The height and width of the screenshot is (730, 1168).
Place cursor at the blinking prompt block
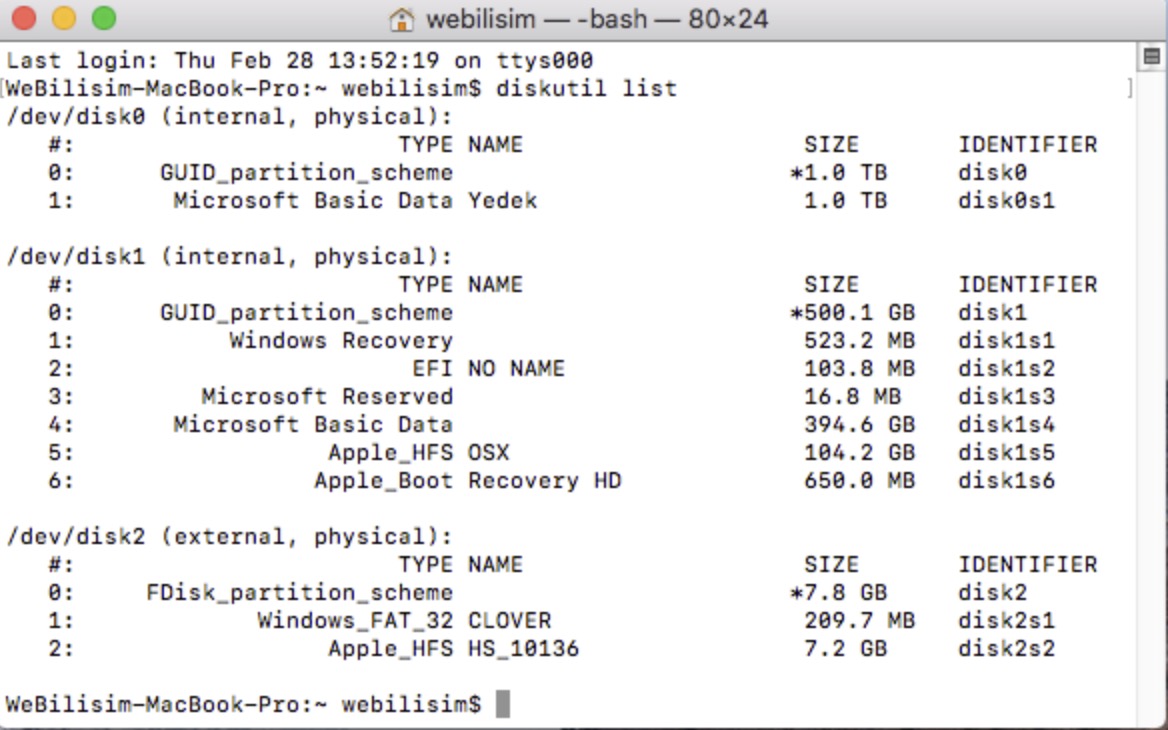click(x=502, y=704)
